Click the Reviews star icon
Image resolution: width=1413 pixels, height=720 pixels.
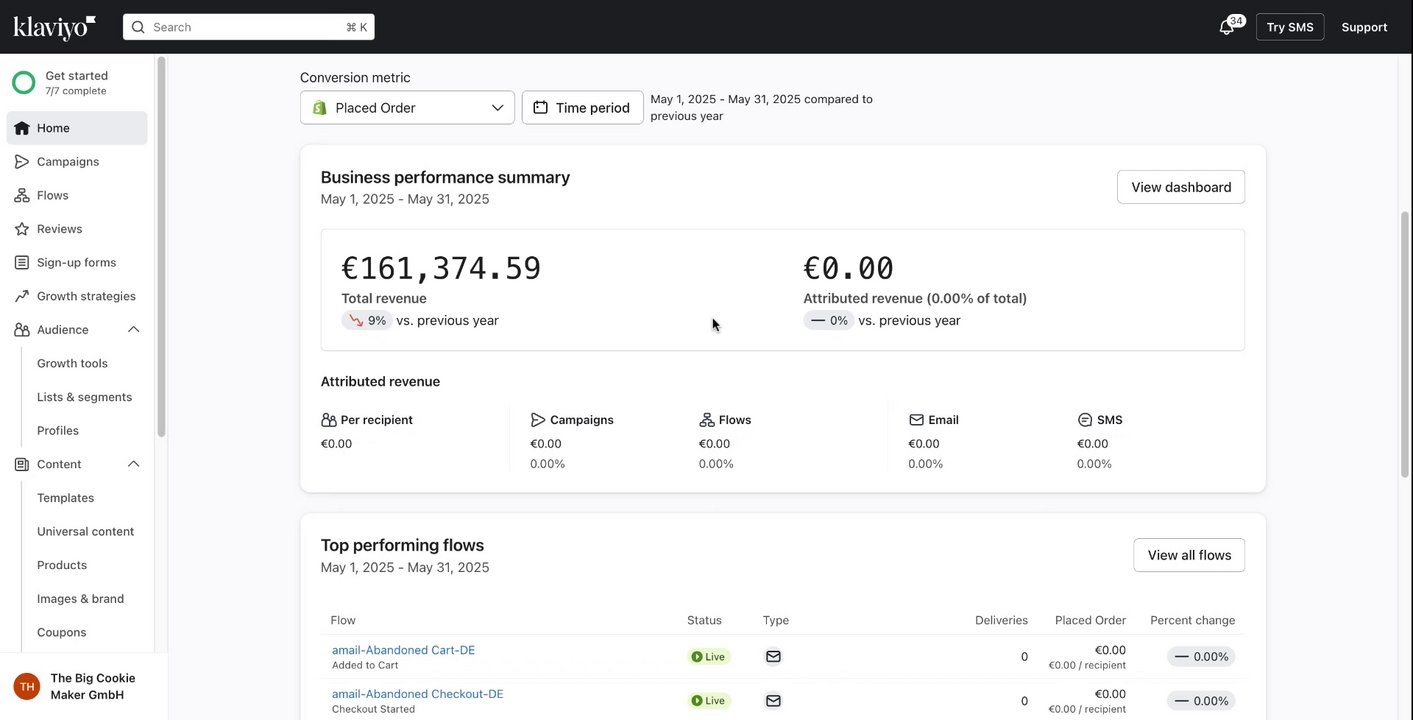point(22,229)
